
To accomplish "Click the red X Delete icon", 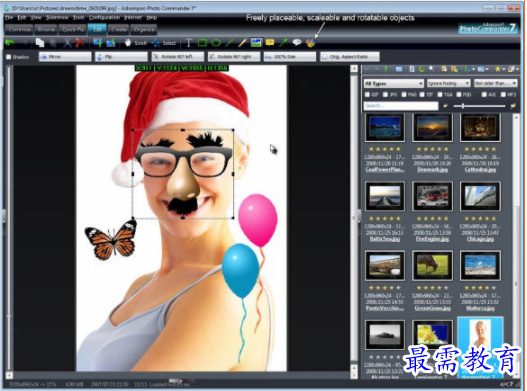I will [80, 43].
